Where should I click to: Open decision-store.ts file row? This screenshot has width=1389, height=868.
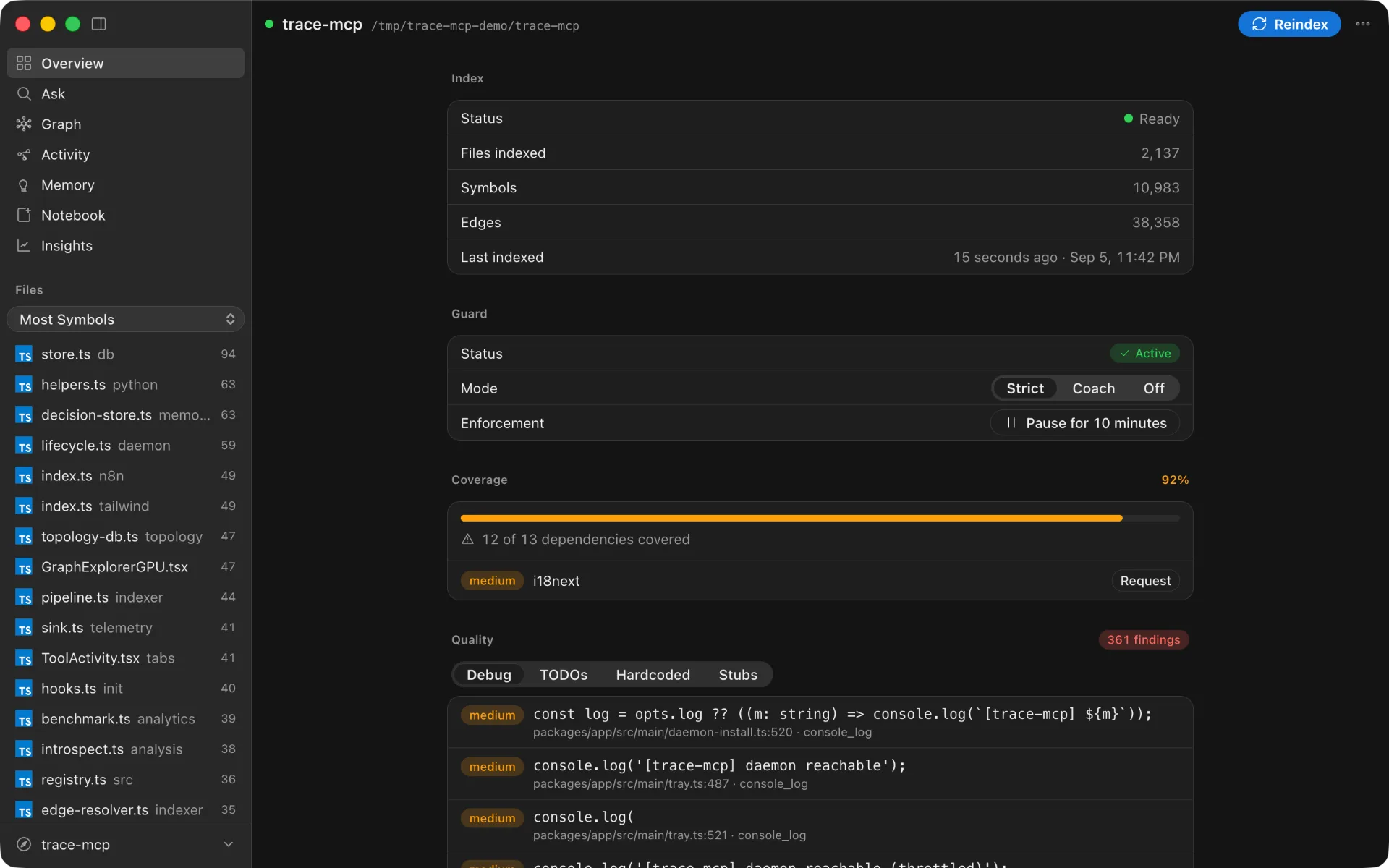pyautogui.click(x=126, y=415)
